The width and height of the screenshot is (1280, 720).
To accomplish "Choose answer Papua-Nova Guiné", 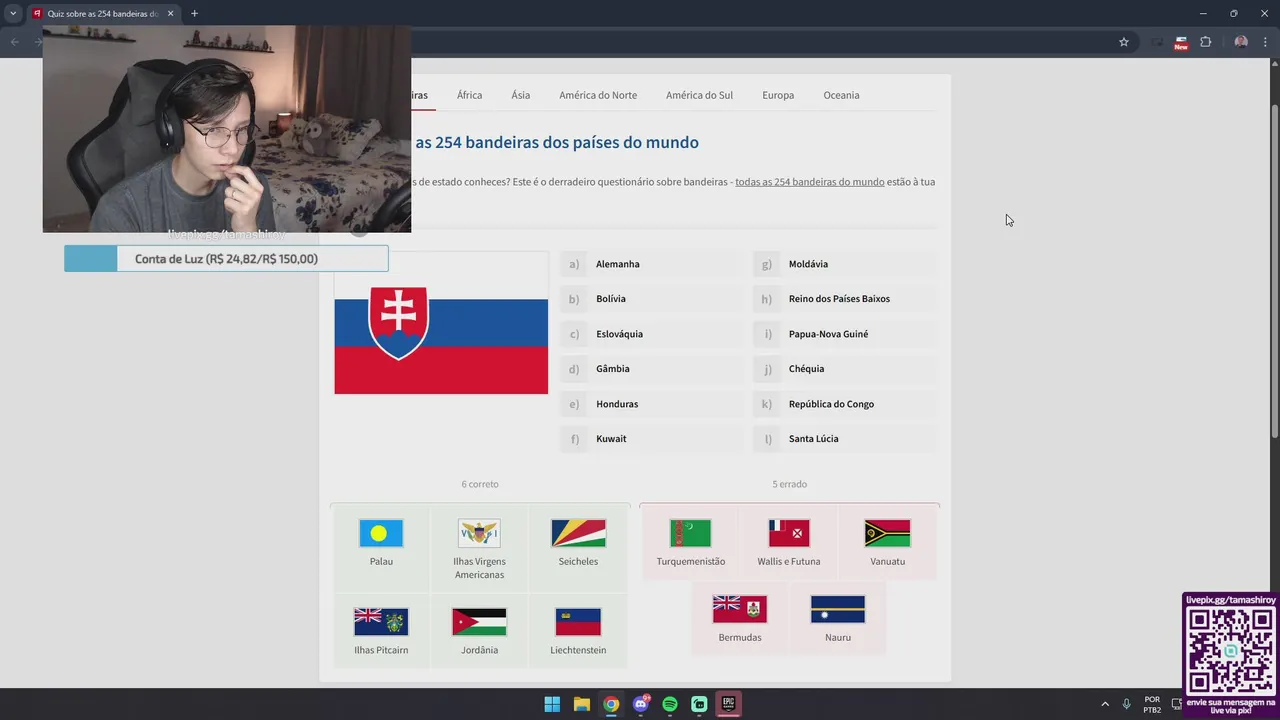I will [845, 334].
